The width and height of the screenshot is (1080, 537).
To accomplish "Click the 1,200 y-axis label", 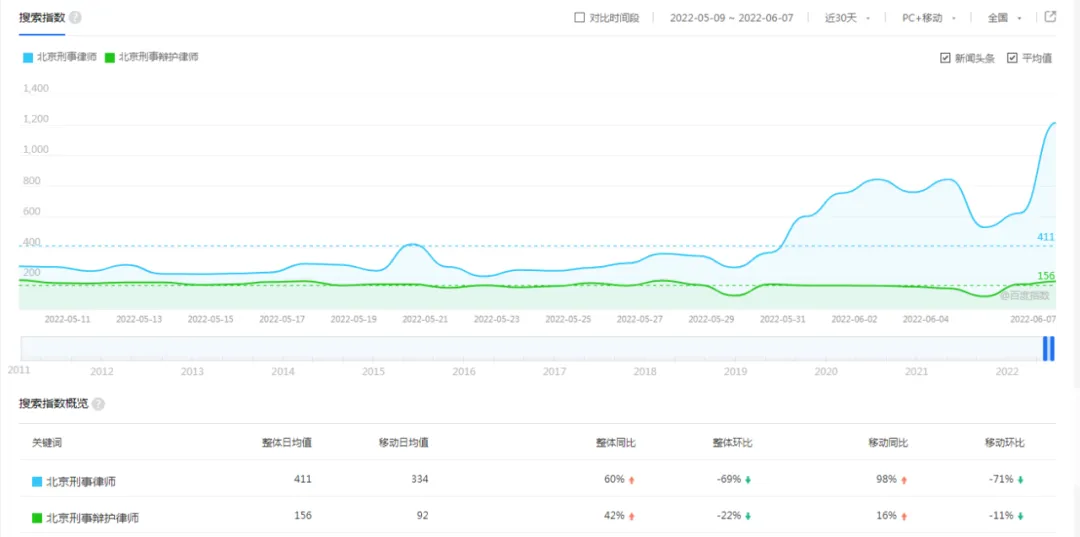I will (x=36, y=119).
